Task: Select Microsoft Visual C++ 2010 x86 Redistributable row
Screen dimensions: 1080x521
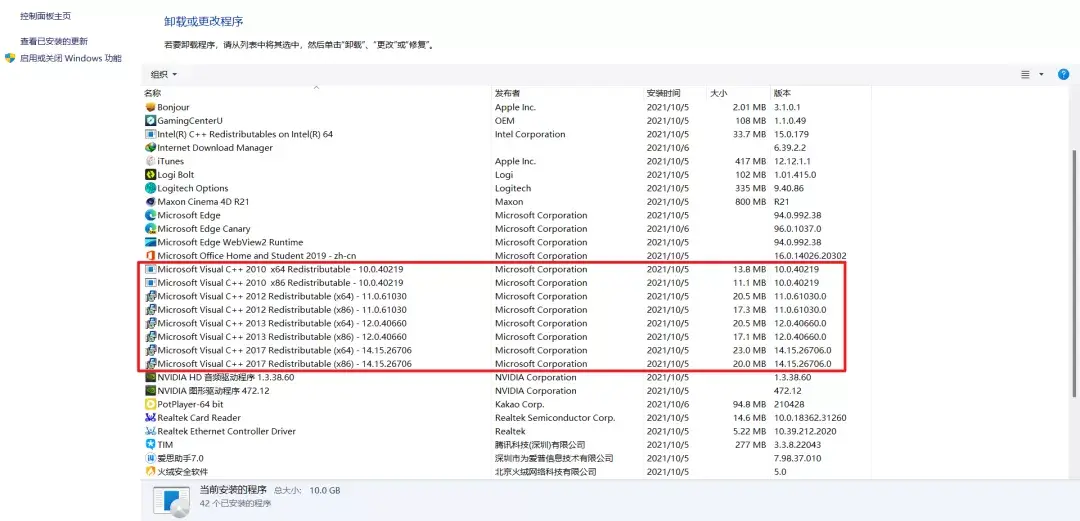Action: click(506, 283)
